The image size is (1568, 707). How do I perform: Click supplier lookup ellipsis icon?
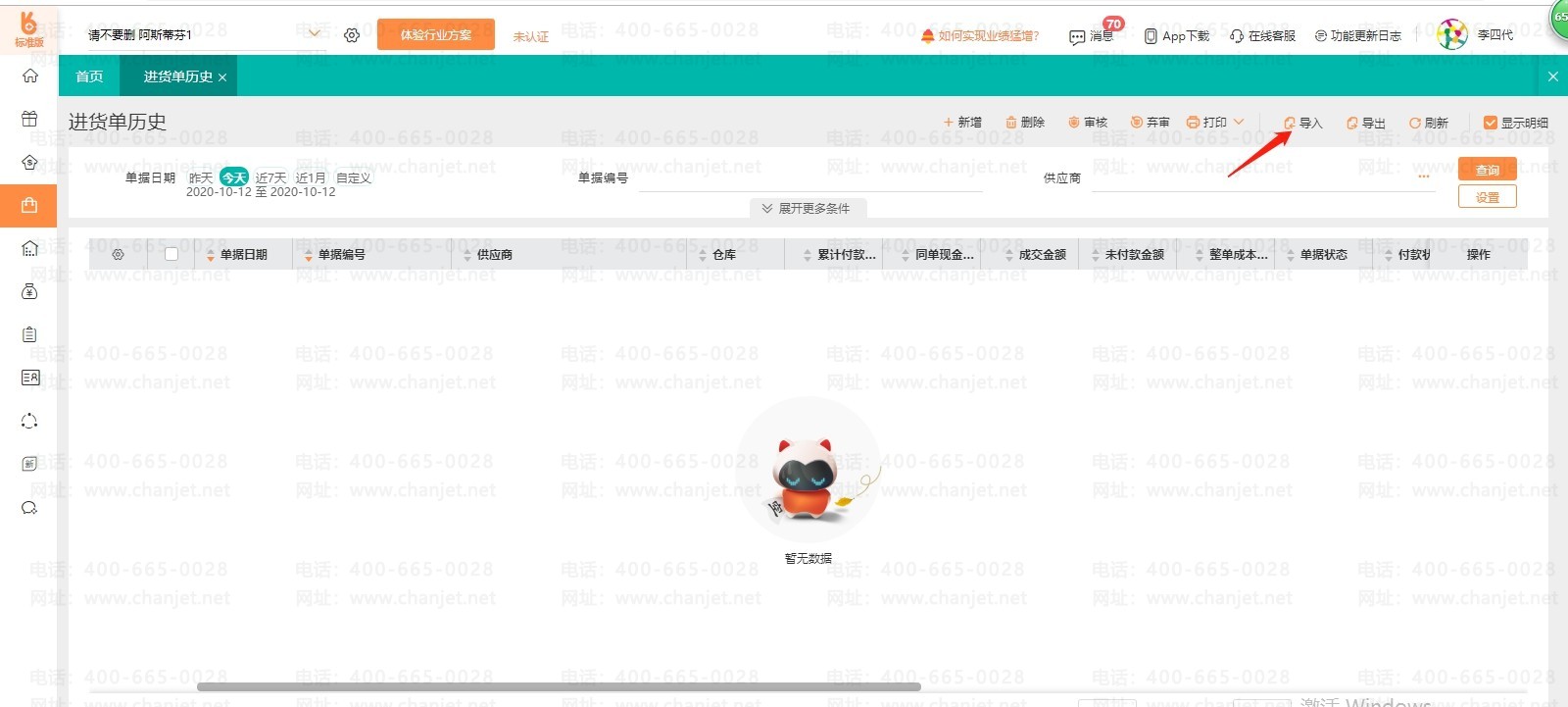(x=1424, y=177)
